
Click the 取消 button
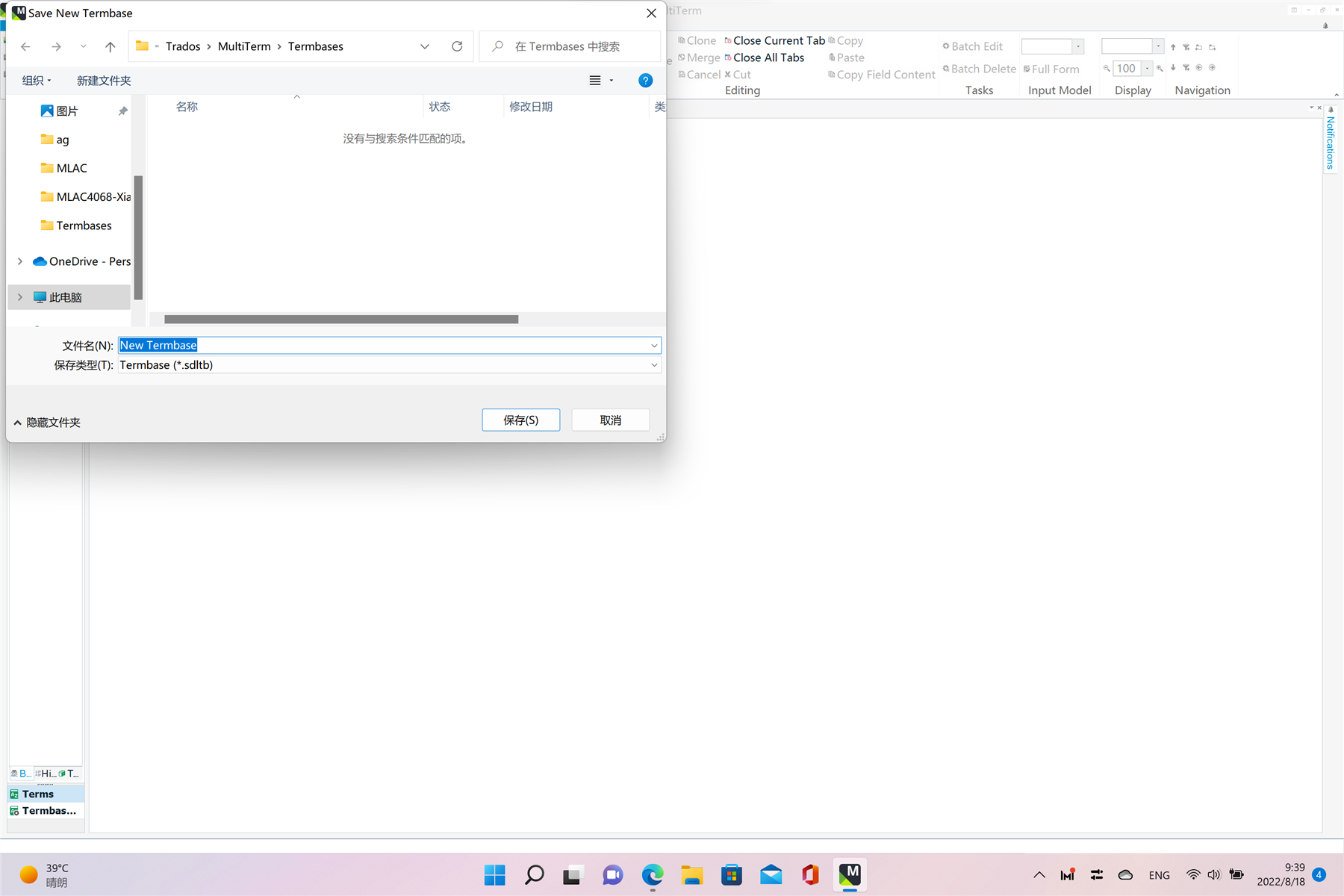pyautogui.click(x=611, y=420)
